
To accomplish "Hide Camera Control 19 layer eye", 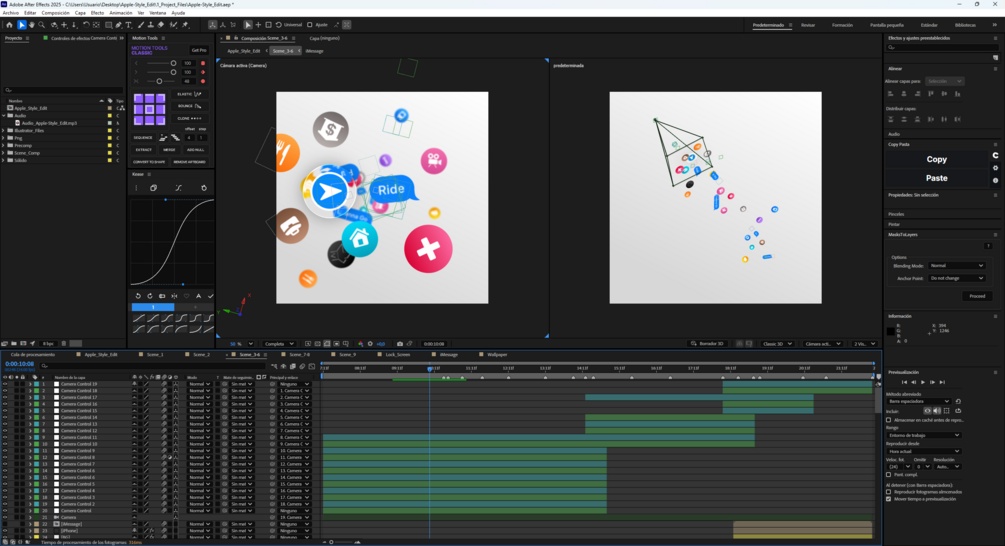I will point(5,384).
